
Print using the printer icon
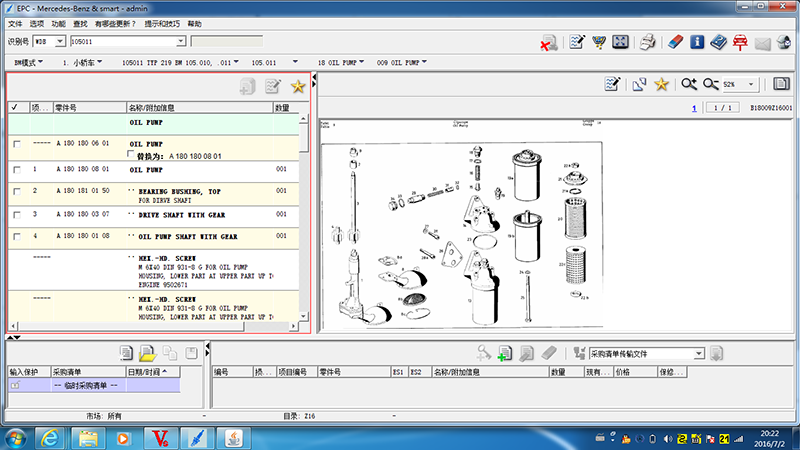(648, 42)
